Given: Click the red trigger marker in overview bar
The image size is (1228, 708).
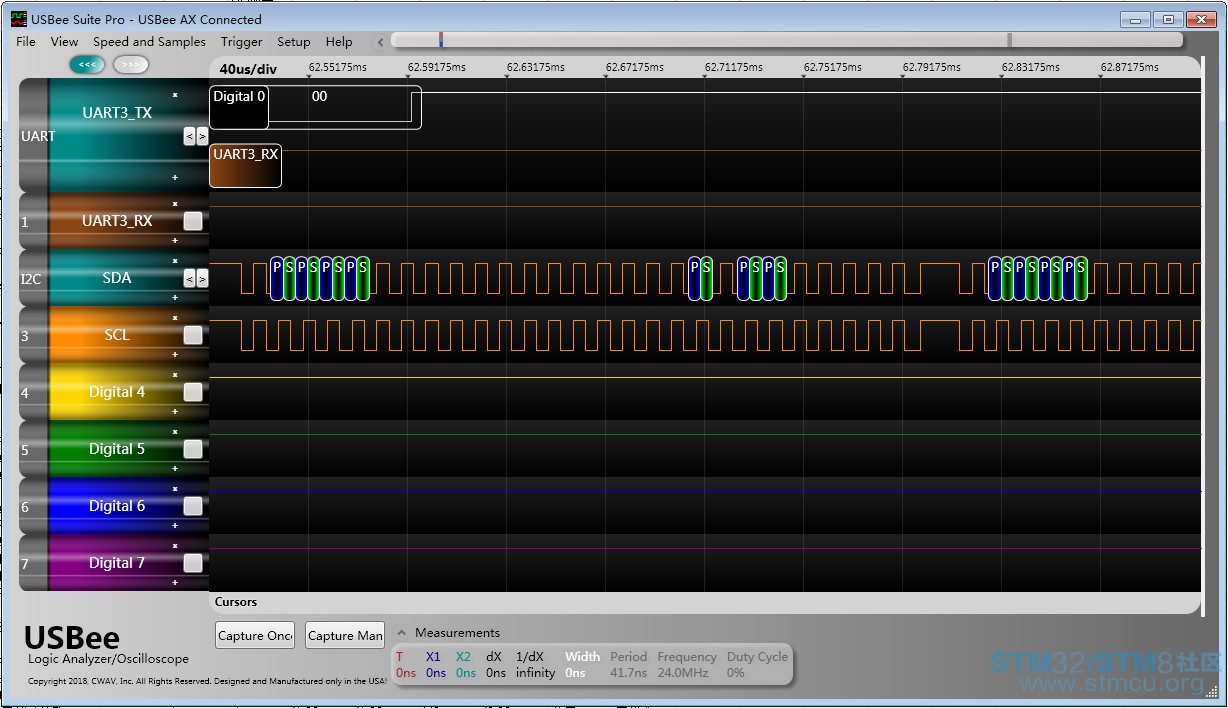Looking at the screenshot, I should coord(441,40).
